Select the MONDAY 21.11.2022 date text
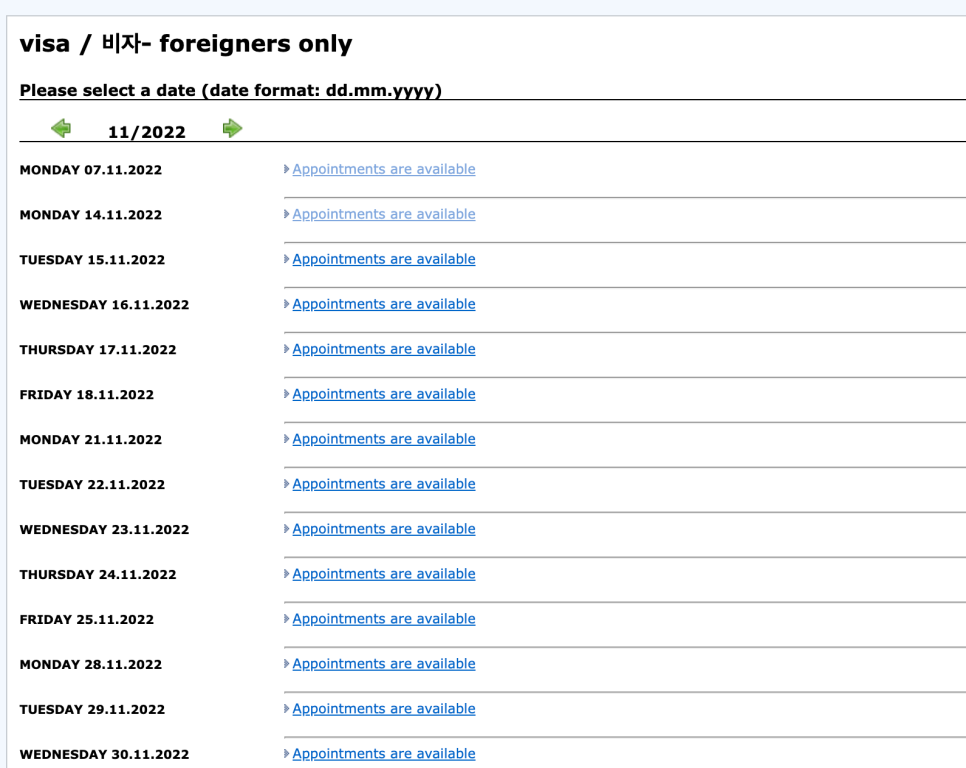The height and width of the screenshot is (768, 966). click(91, 440)
